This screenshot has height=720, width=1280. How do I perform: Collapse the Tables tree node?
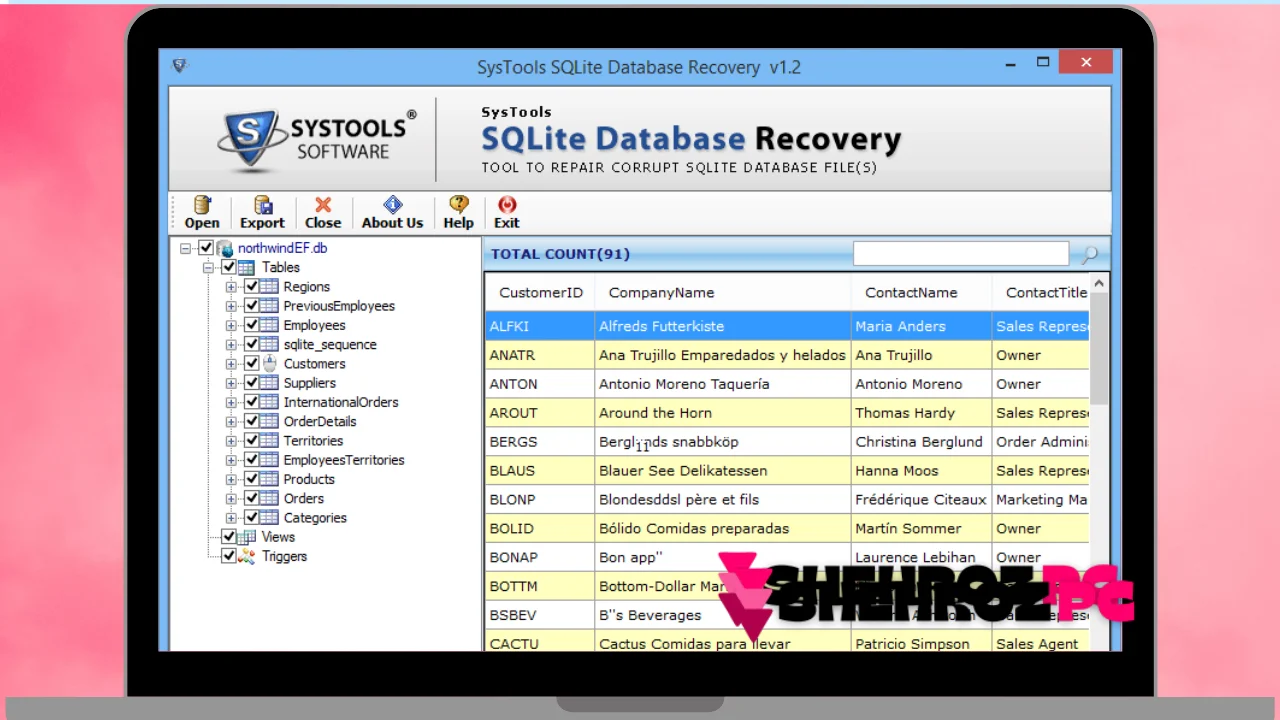tap(208, 267)
